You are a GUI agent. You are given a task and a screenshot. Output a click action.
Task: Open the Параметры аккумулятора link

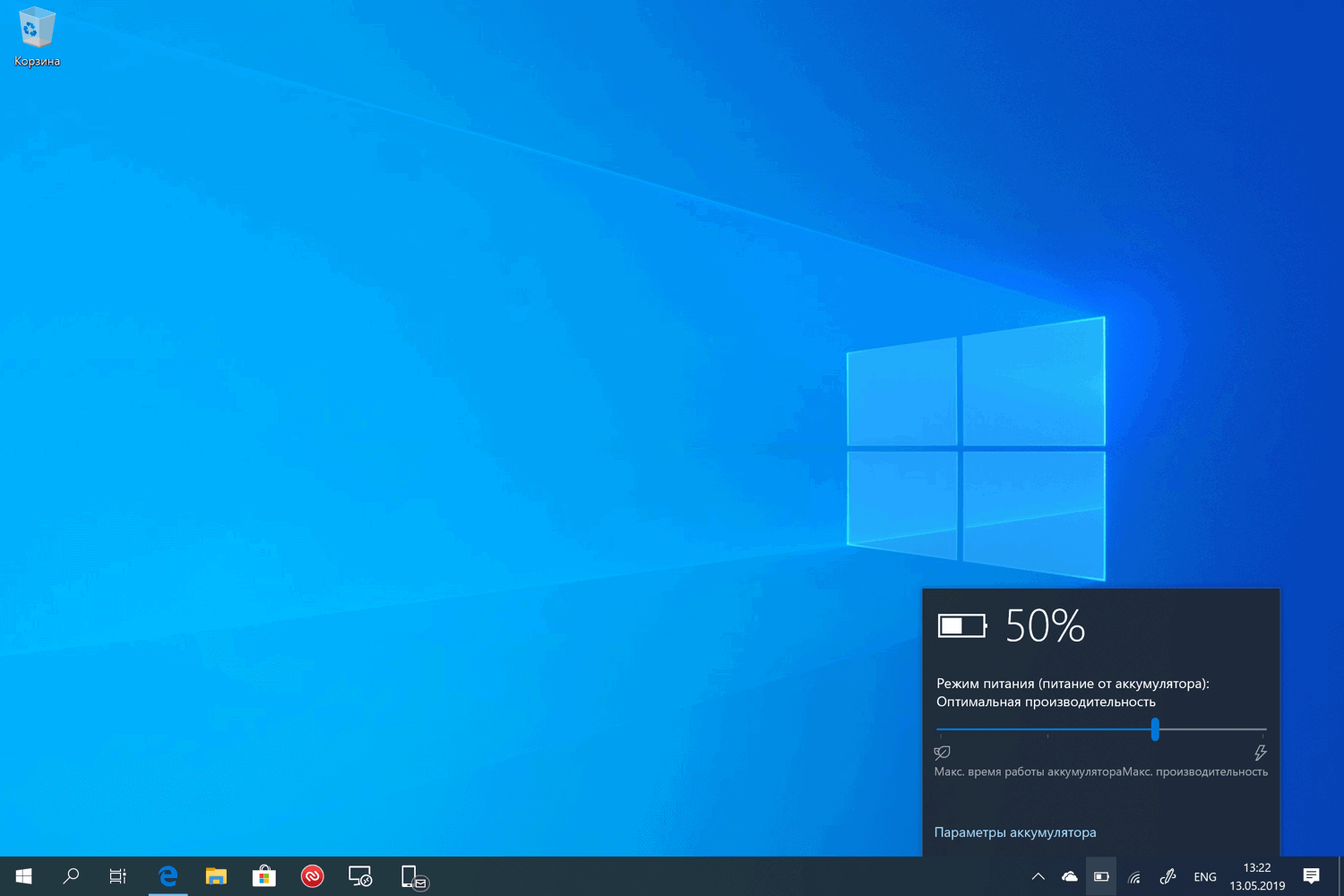pyautogui.click(x=1015, y=832)
